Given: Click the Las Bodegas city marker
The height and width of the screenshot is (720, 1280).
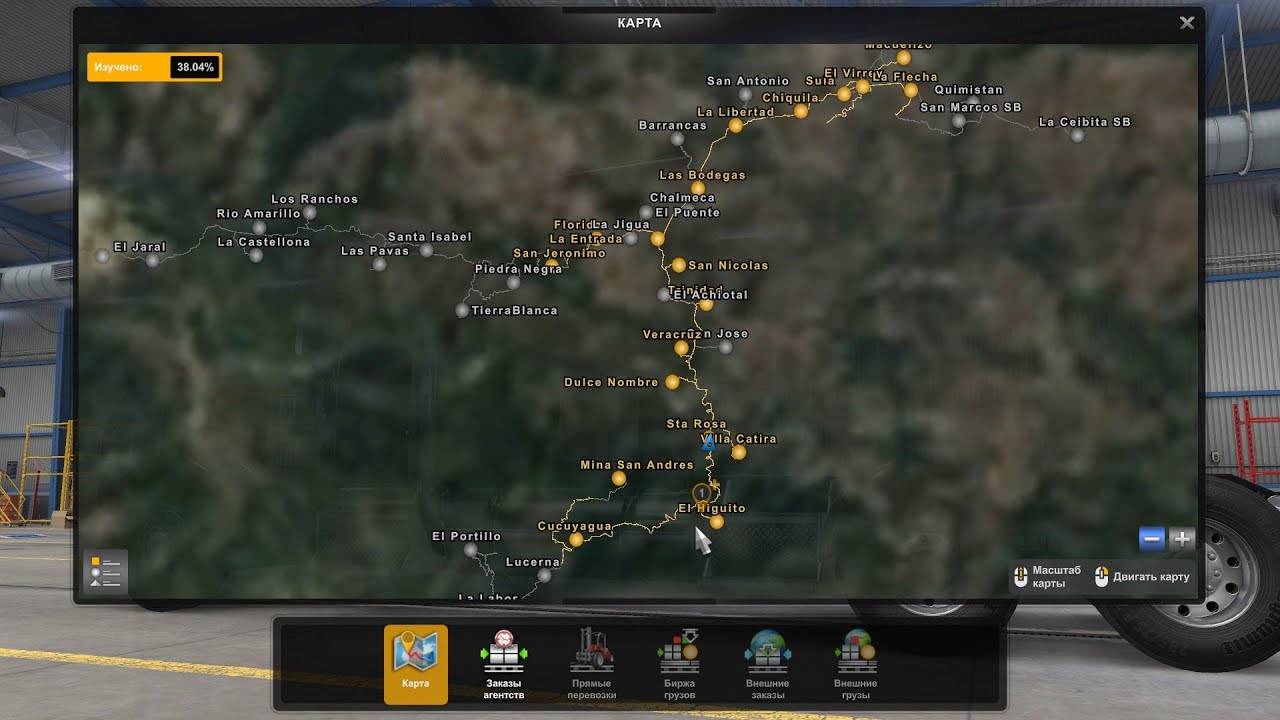Looking at the screenshot, I should (698, 188).
